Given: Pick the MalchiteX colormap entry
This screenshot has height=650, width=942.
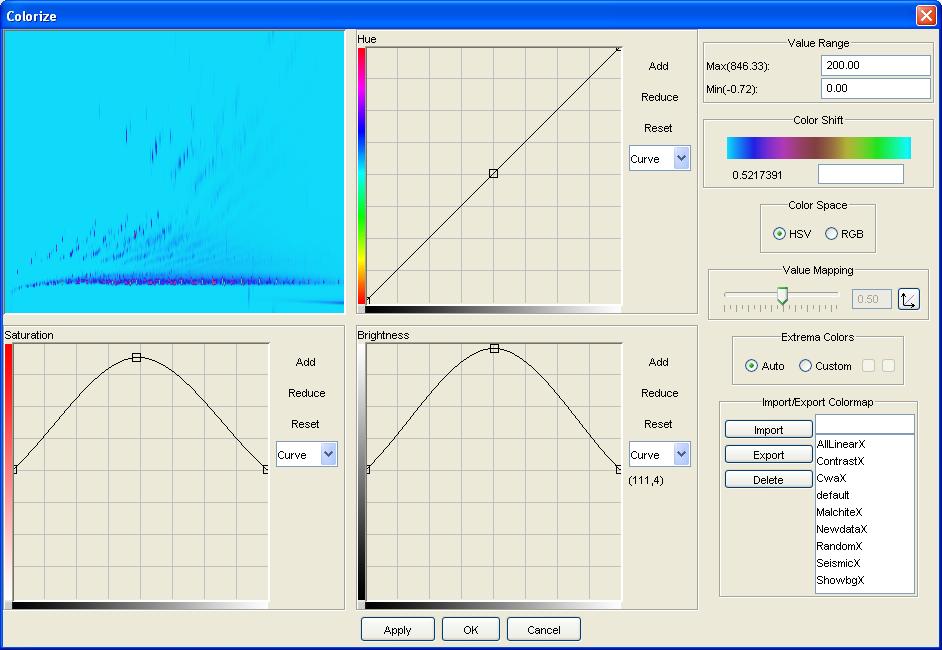Looking at the screenshot, I should click(x=839, y=512).
